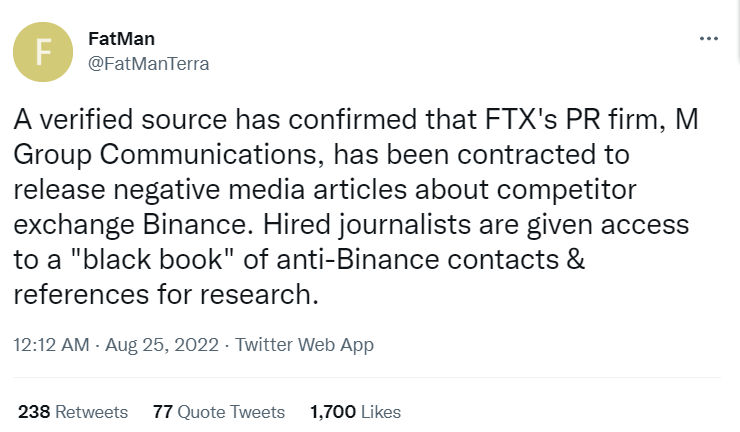Click the Aug 25, 2022 date
The width and height of the screenshot is (740, 432).
pos(161,345)
